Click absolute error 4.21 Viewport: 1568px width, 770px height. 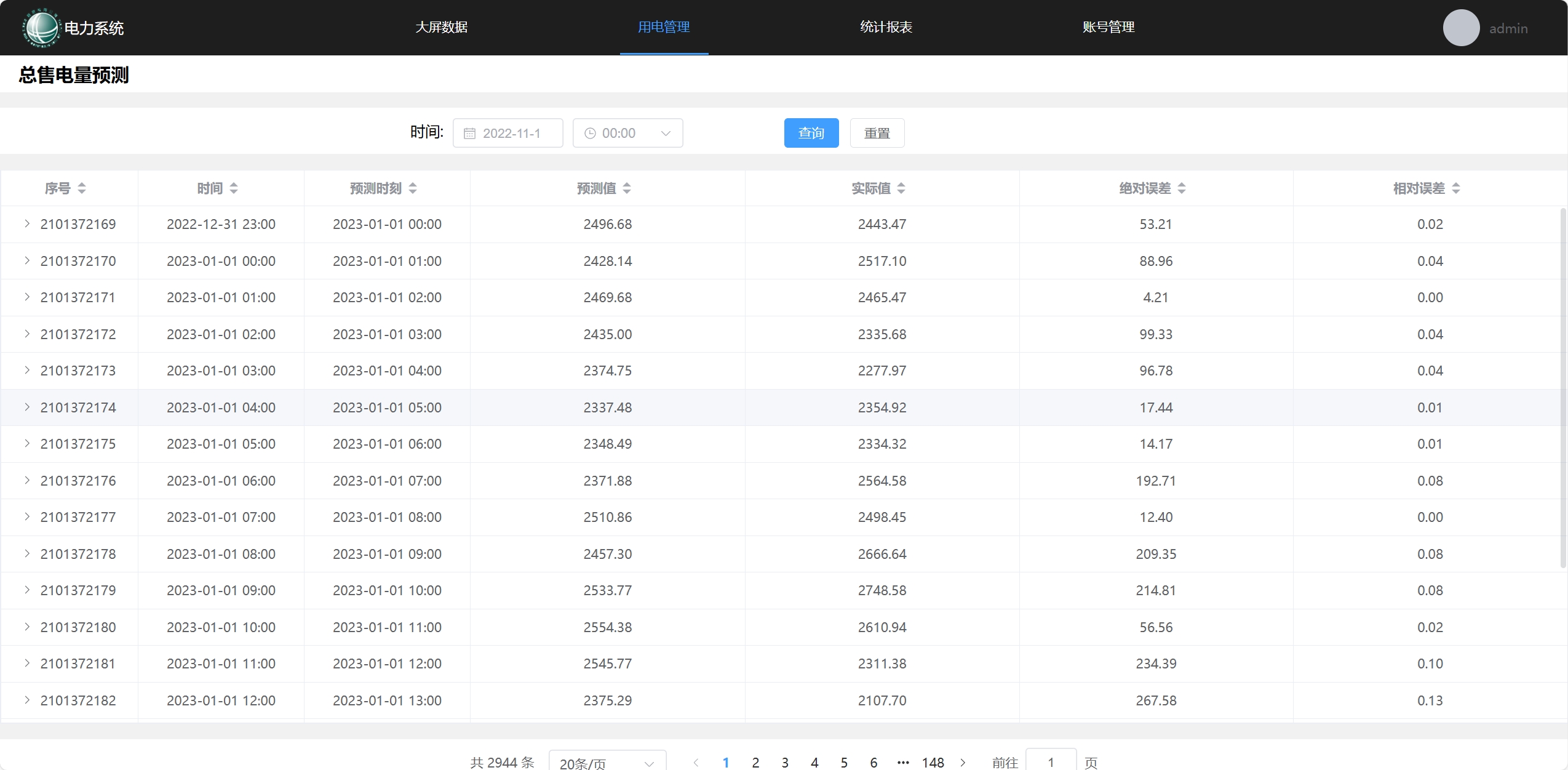[1156, 297]
